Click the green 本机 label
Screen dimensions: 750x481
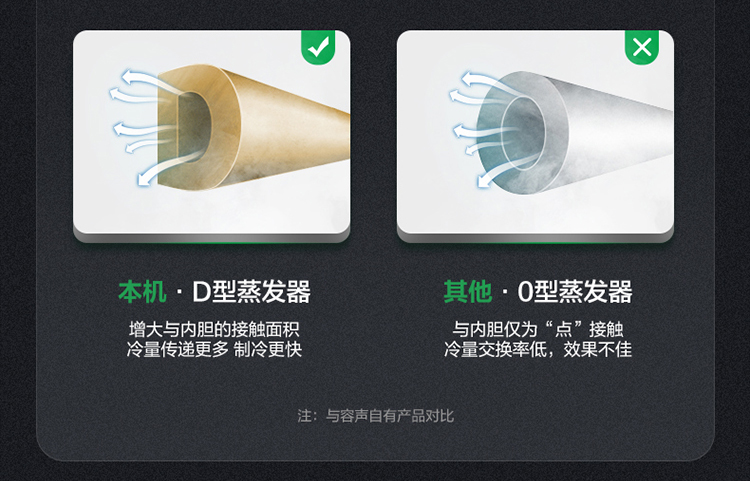pyautogui.click(x=142, y=292)
